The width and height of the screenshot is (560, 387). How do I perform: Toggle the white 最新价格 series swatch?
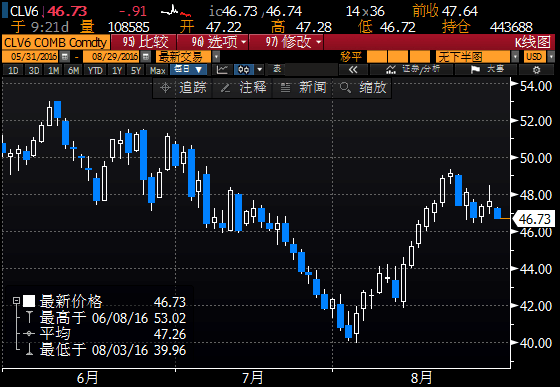coord(29,301)
